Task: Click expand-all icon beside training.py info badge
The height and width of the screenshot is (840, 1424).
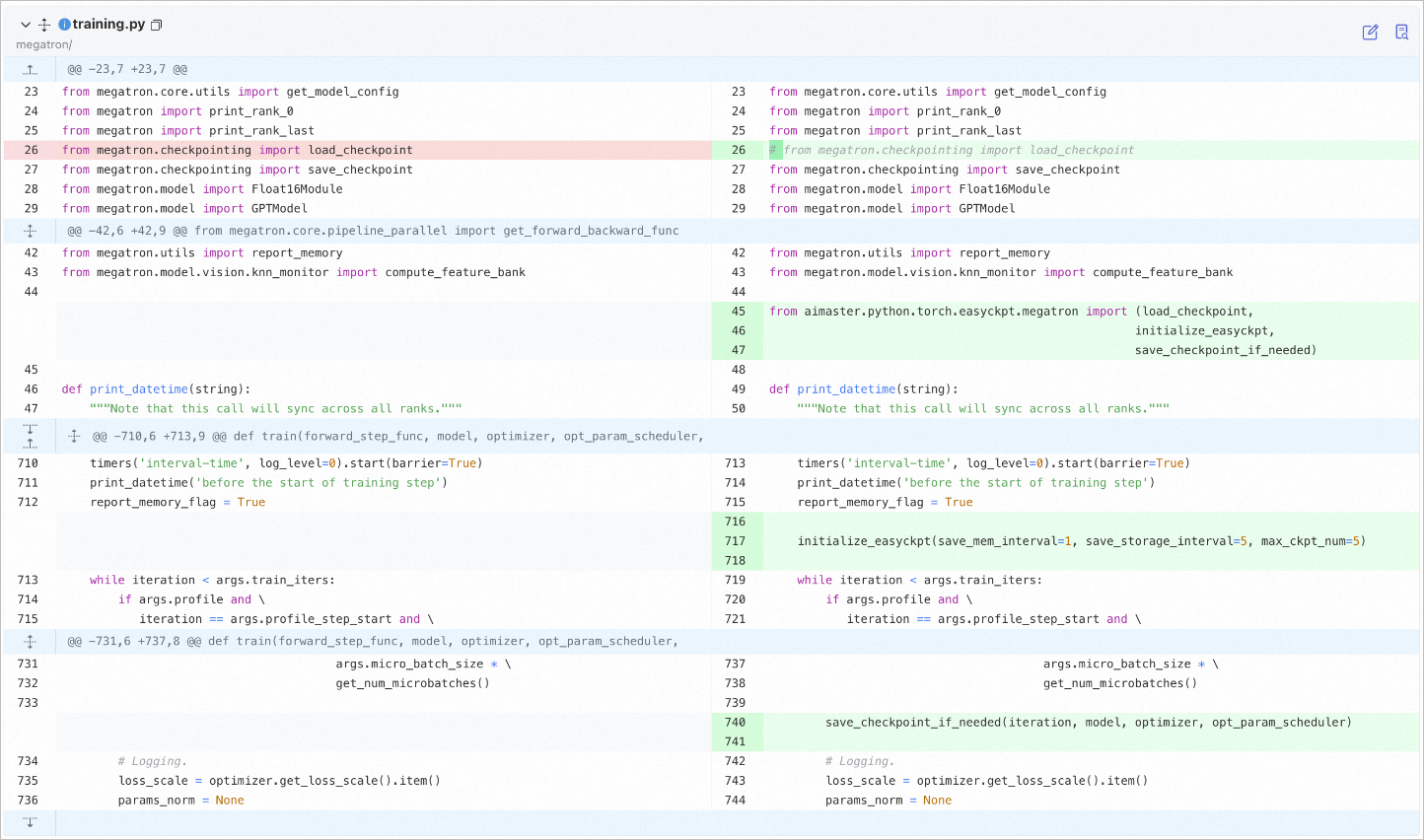Action: (x=44, y=25)
